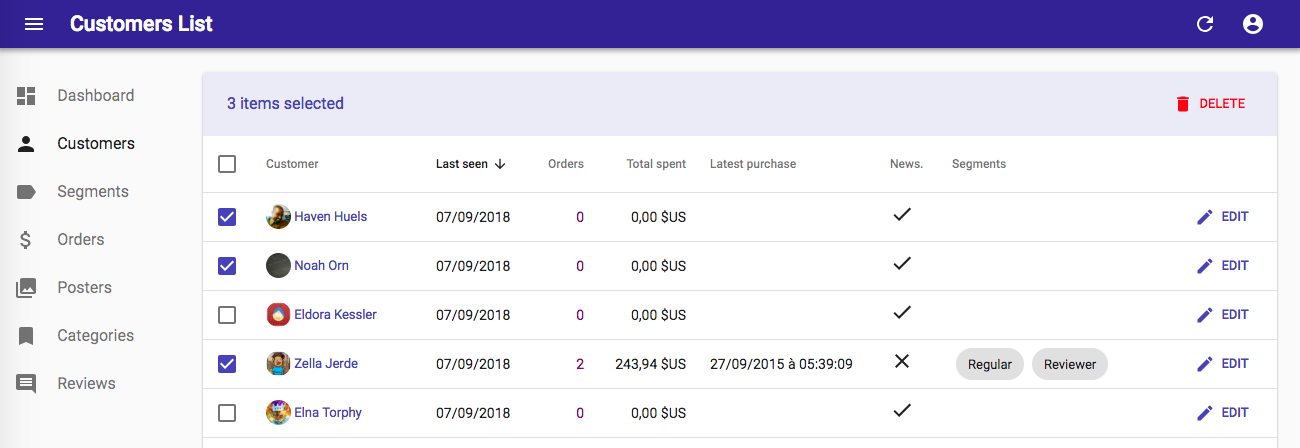The height and width of the screenshot is (448, 1300).
Task: Click Elna Torphy avatar thumbnail
Action: click(278, 413)
